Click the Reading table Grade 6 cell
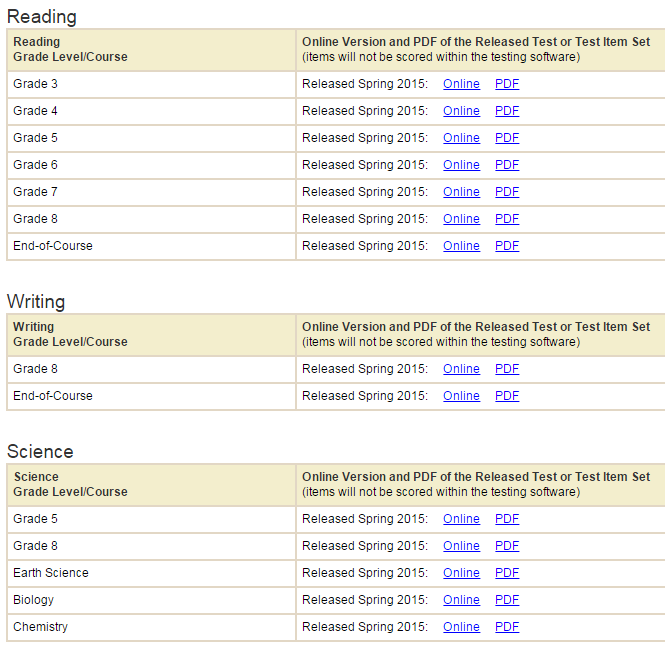The image size is (665, 661). 151,165
